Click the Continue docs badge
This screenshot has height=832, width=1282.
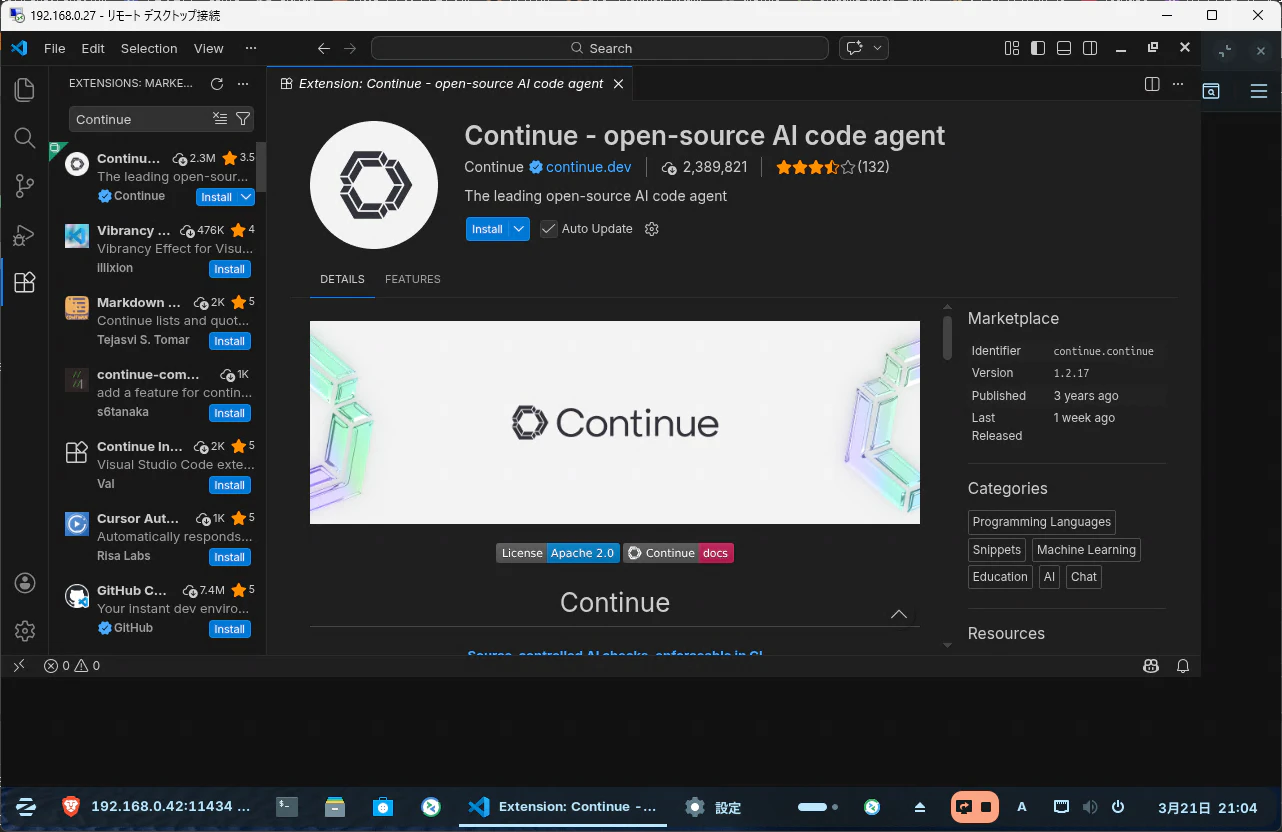679,553
